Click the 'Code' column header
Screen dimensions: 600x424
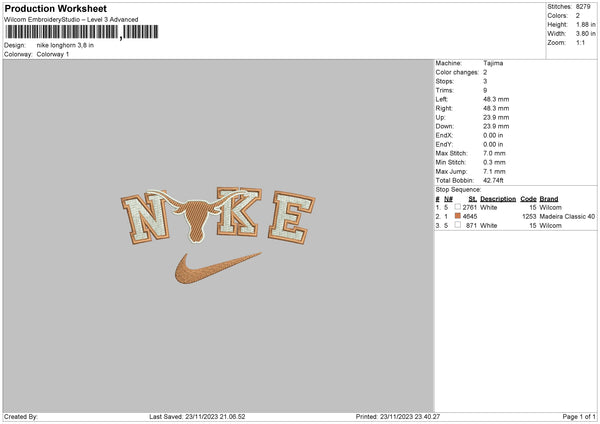(x=528, y=199)
